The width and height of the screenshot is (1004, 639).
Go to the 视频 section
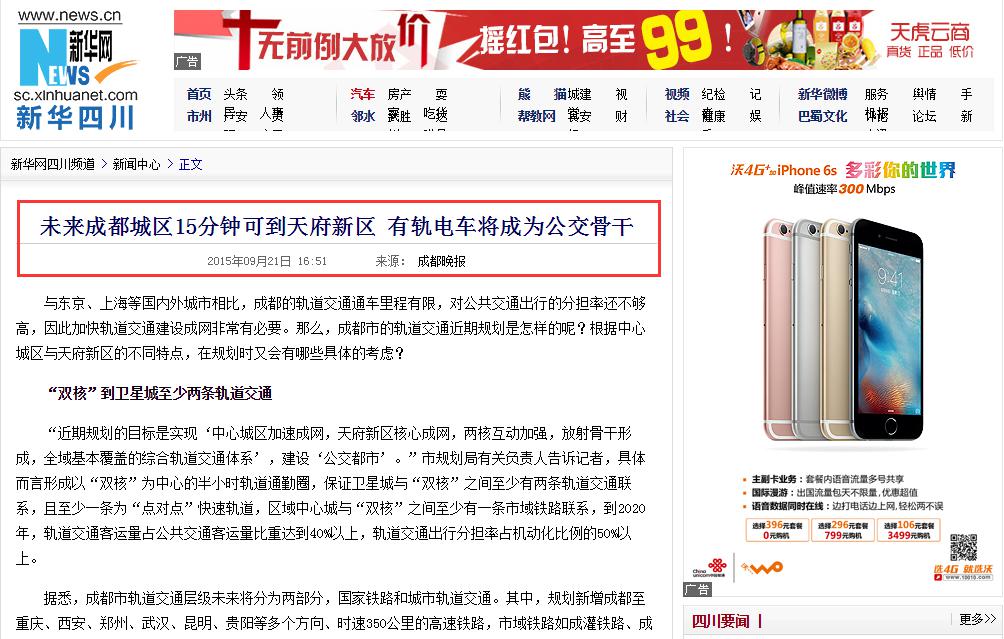(677, 95)
